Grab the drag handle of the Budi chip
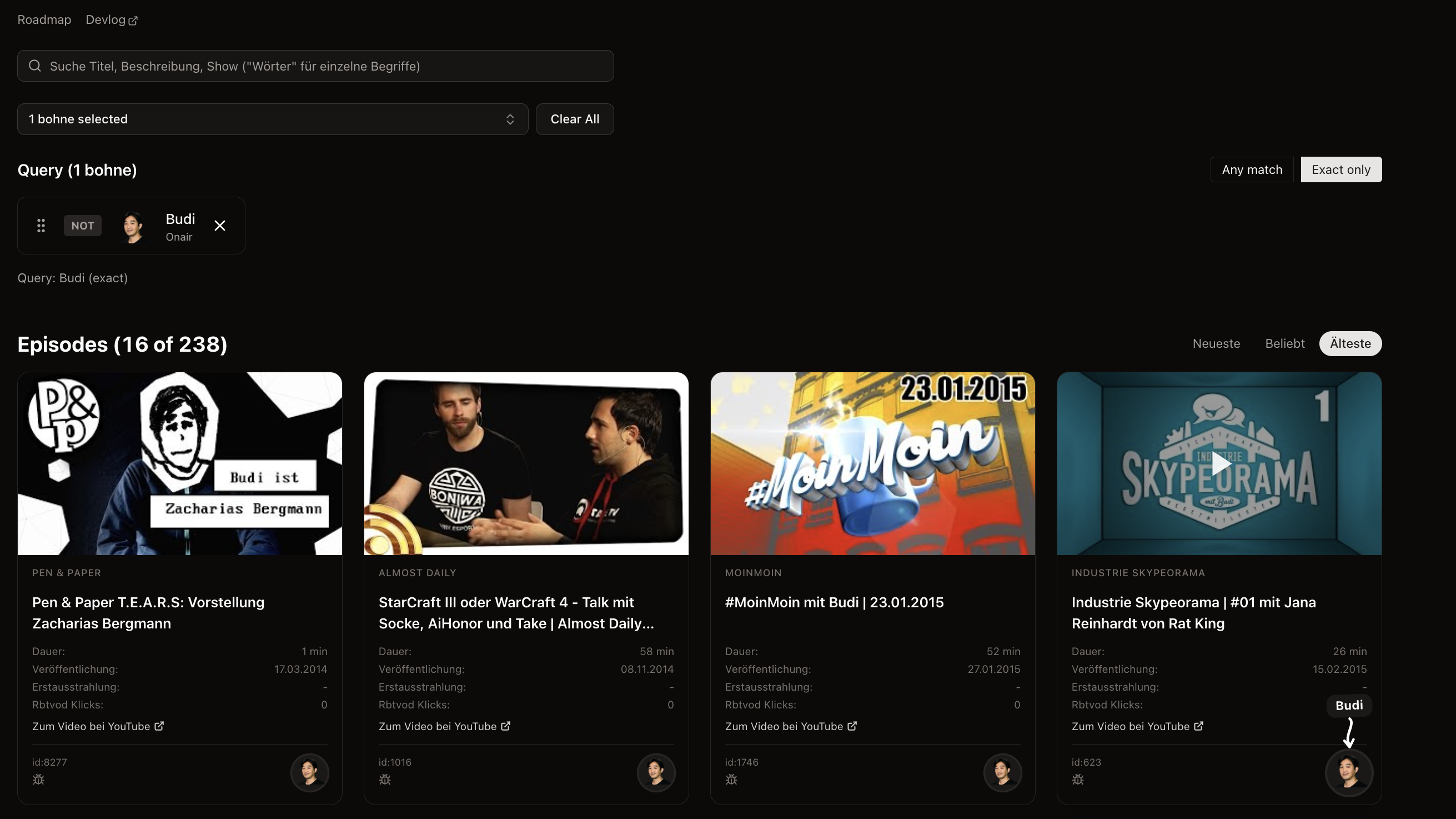This screenshot has height=819, width=1456. click(41, 226)
